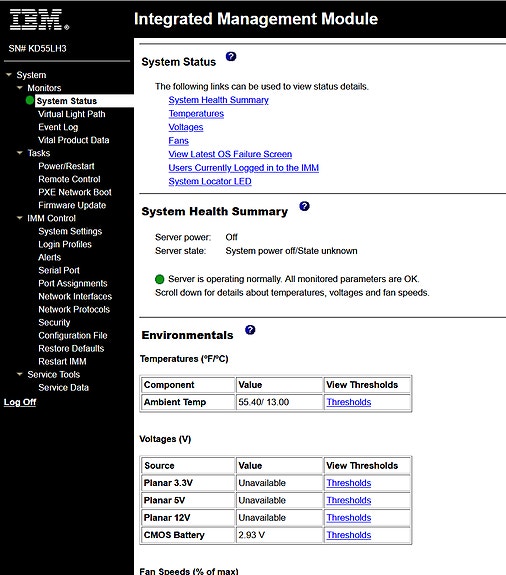The image size is (506, 575).
Task: Select 'Unavailable' value for Planar 3.3V
Action: point(262,483)
